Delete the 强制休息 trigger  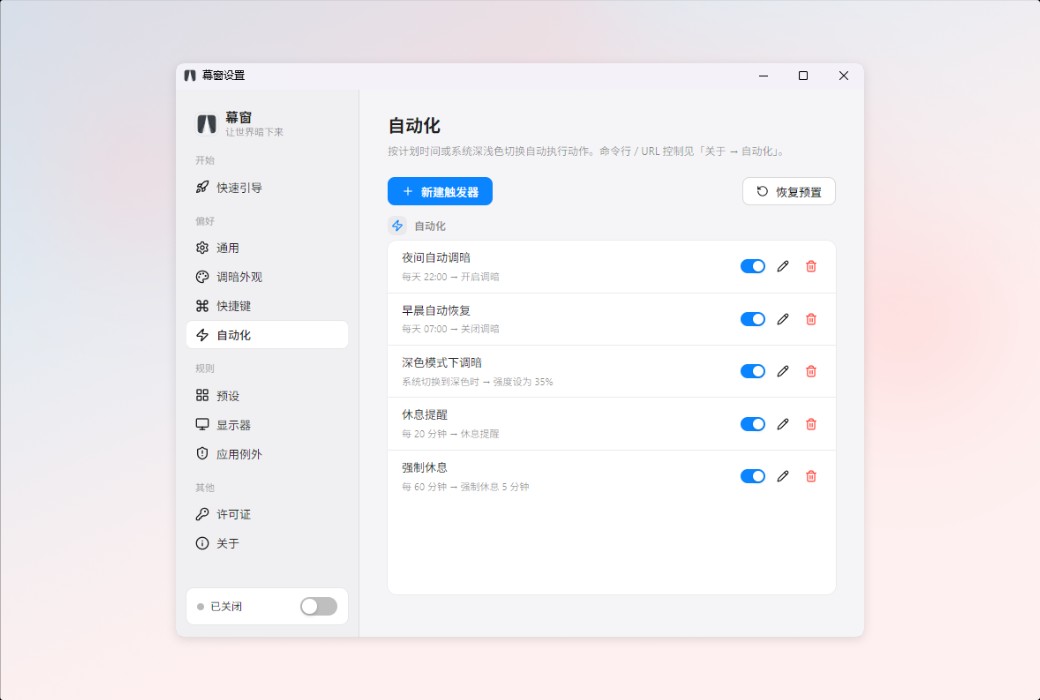pos(811,476)
